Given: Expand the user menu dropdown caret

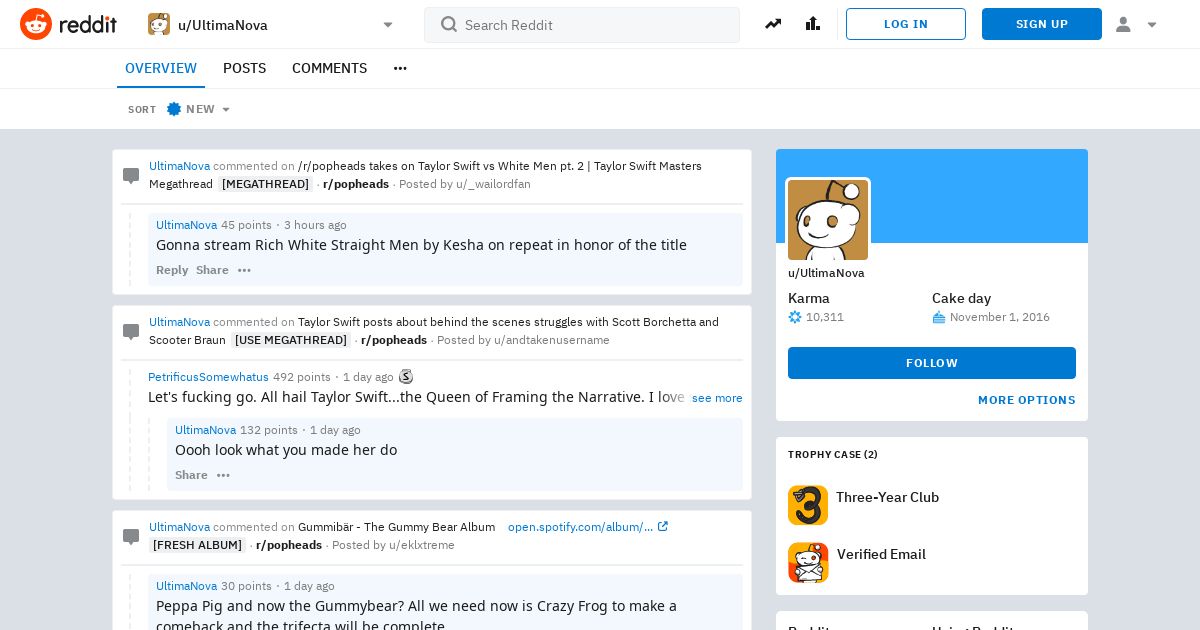Looking at the screenshot, I should click(x=1152, y=25).
